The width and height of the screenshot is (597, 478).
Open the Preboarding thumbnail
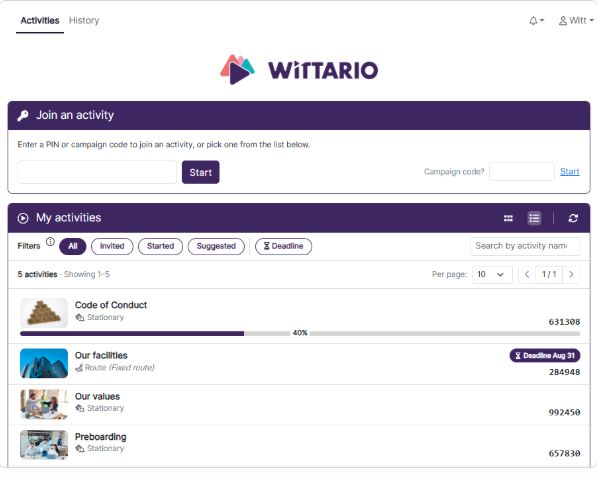point(44,445)
